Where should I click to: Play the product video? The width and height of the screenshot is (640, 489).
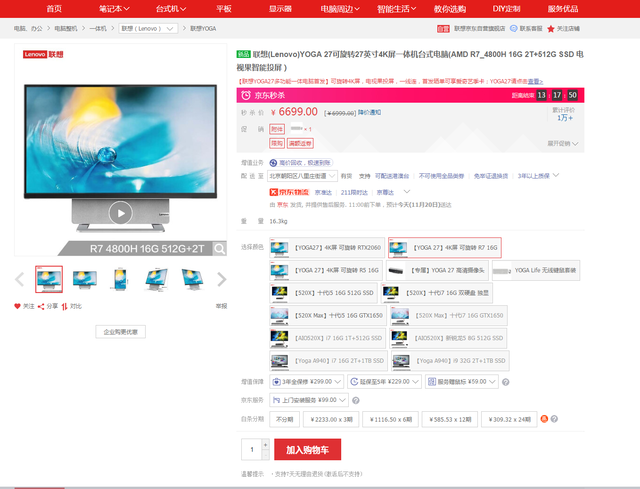pyautogui.click(x=120, y=213)
